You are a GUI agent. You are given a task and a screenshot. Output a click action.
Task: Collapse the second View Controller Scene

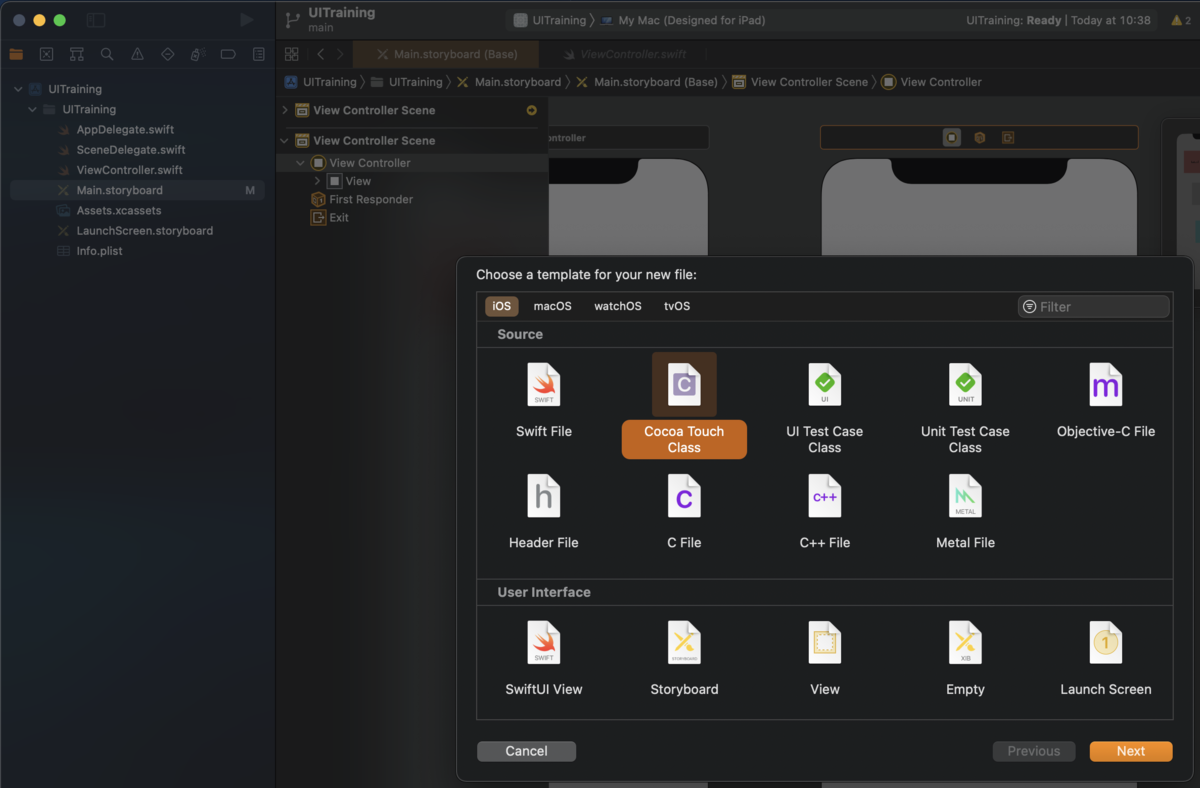click(x=285, y=141)
